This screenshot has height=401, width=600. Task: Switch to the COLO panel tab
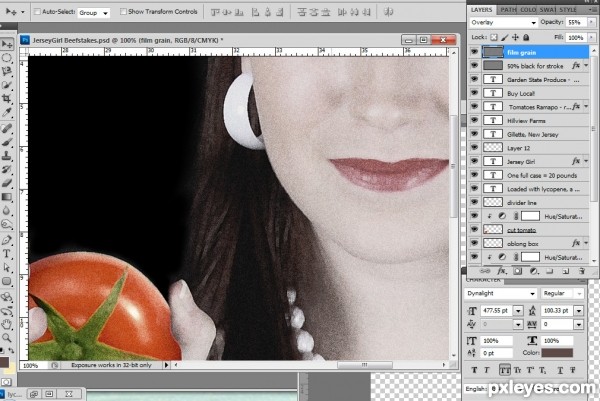528,10
